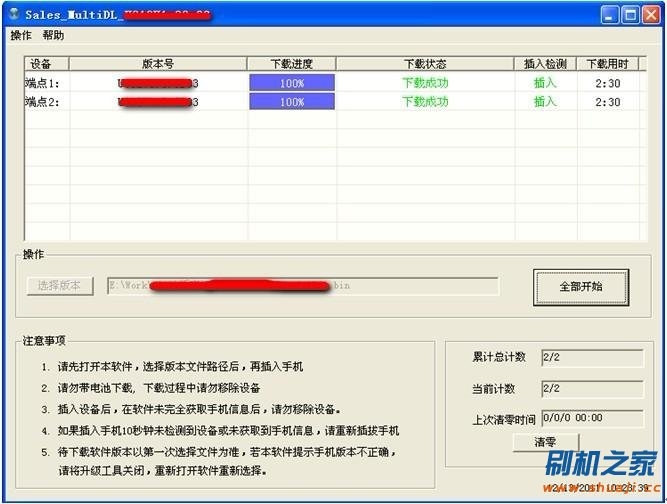Minimize the Sales_MultiDL window
This screenshot has height=504, width=667.
coord(610,15)
